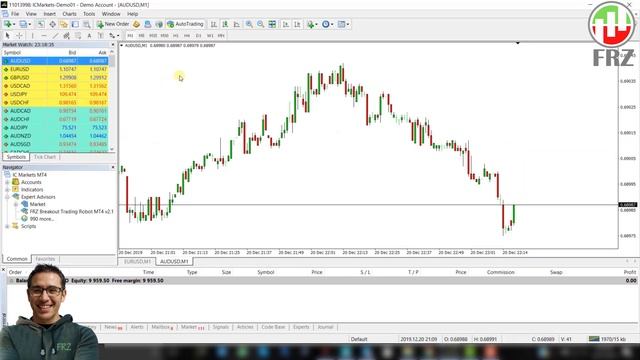Switch to D1 timeframe button

198,36
